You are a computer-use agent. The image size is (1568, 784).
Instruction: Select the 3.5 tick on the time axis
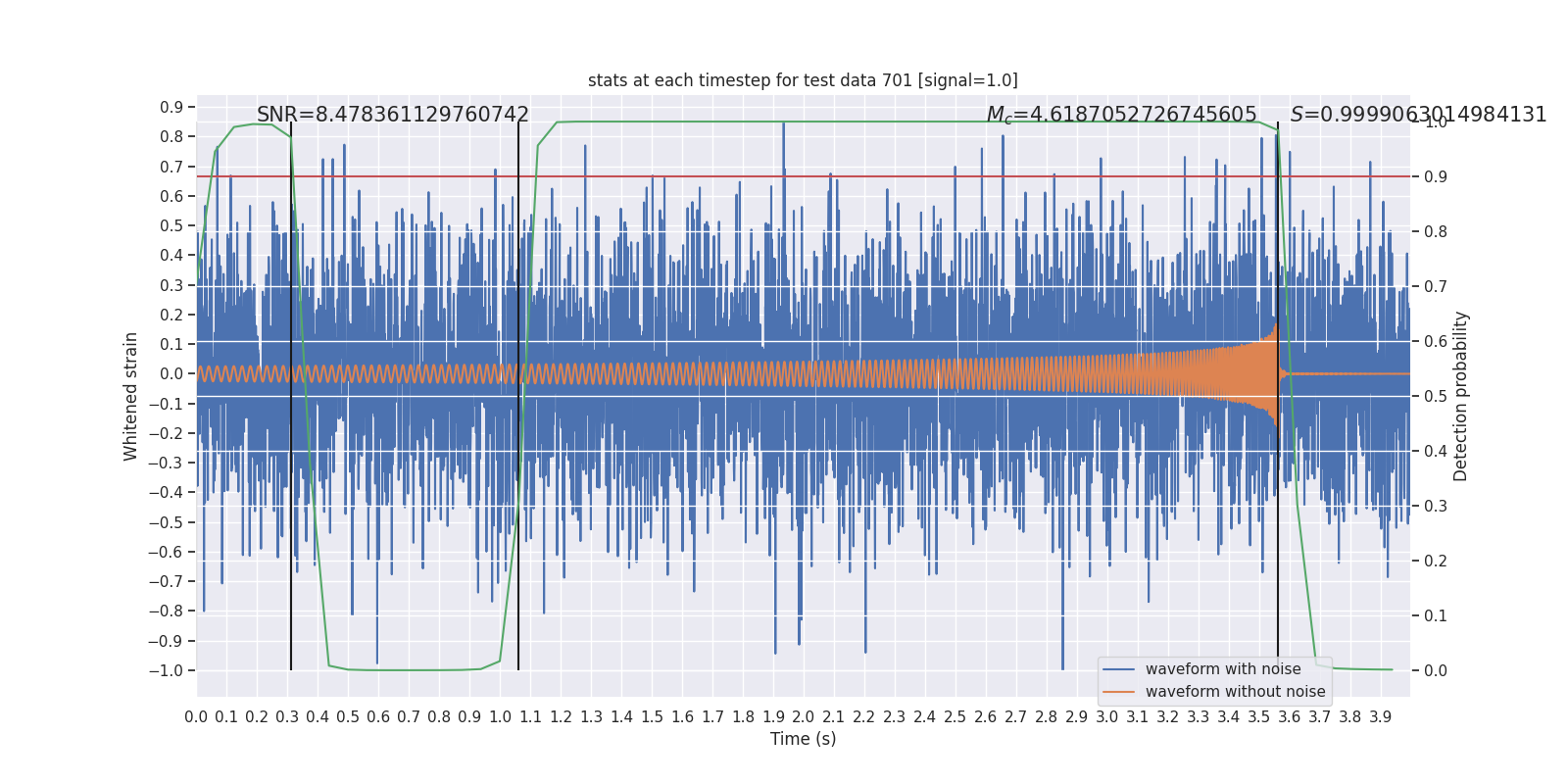click(x=1259, y=717)
